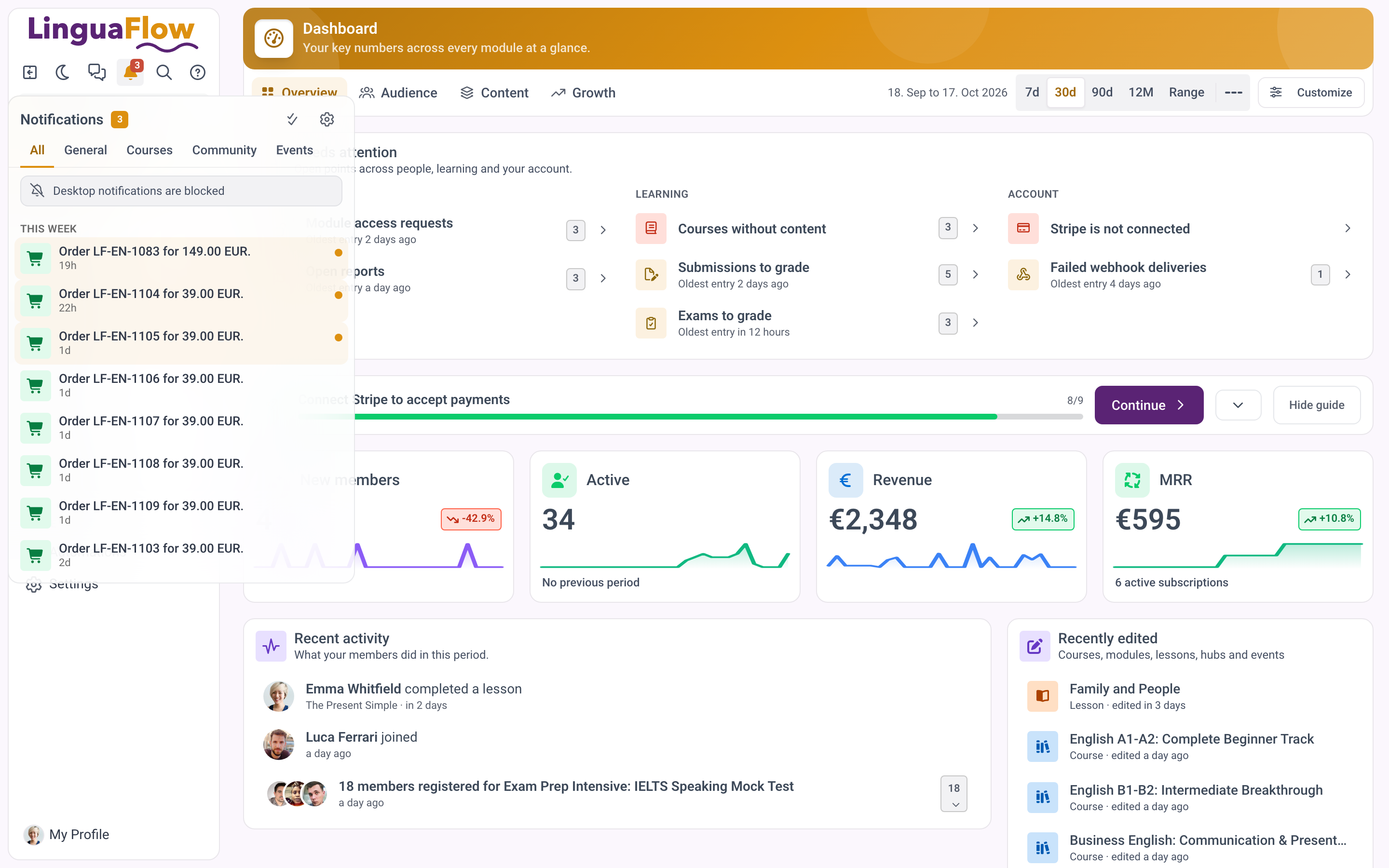The width and height of the screenshot is (1389, 868).
Task: Click the Hide guide button
Action: point(1316,405)
